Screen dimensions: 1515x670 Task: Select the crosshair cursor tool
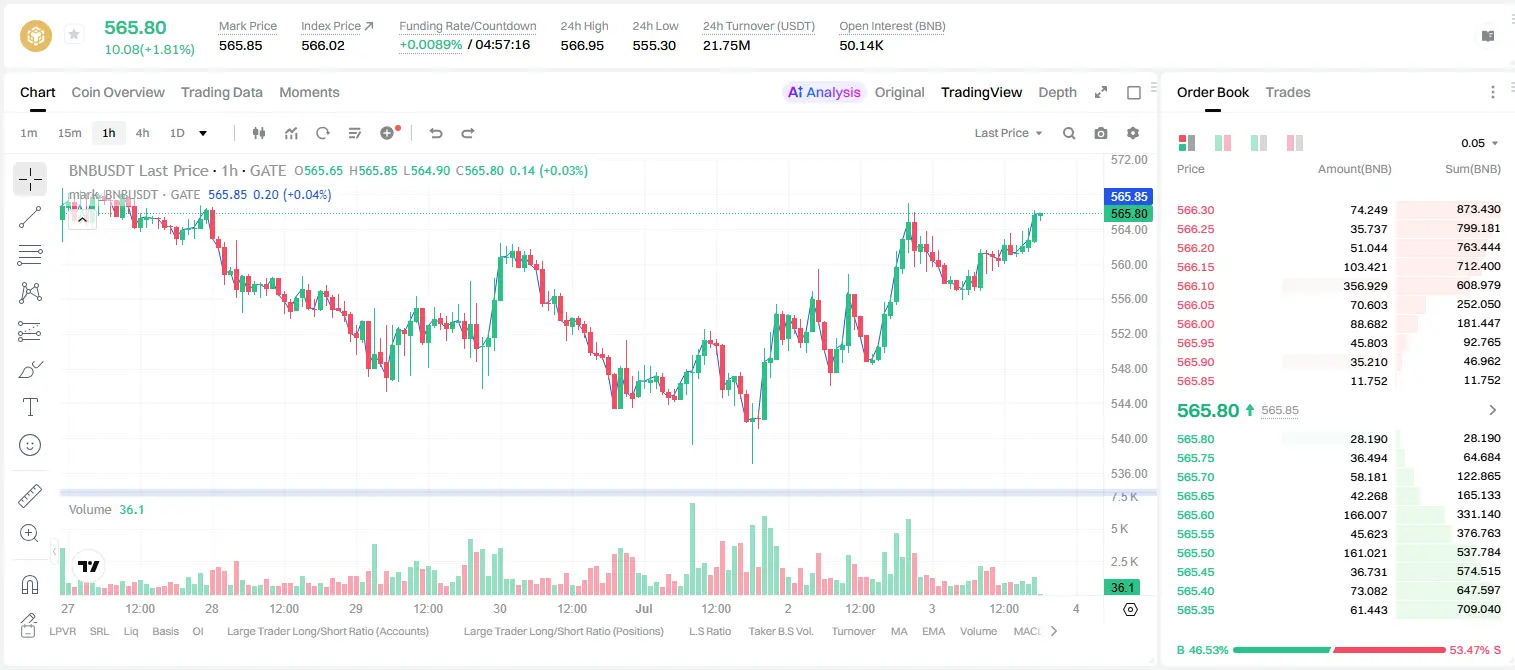pos(30,180)
